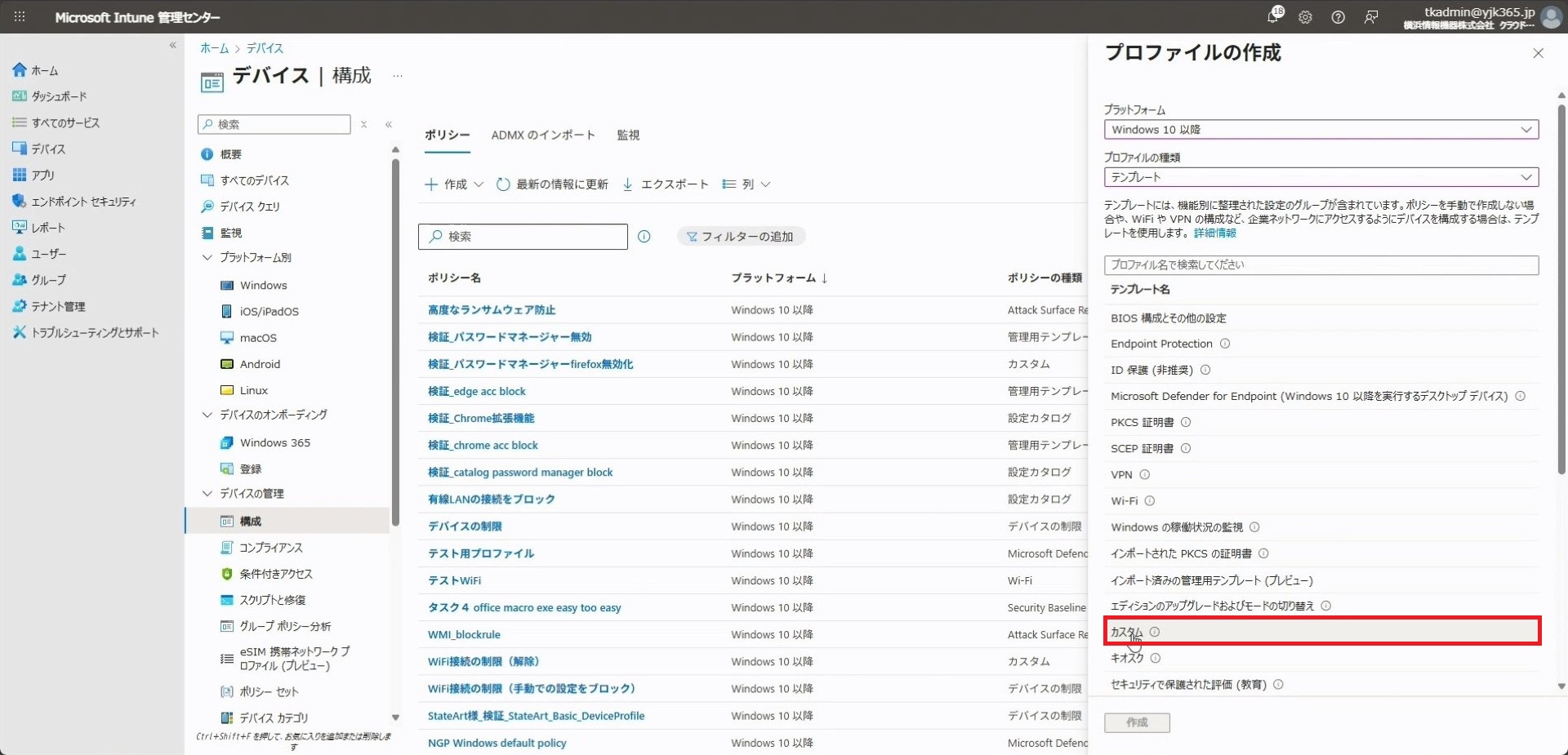Open the feedback icon in header
The image size is (1568, 755).
pos(1371,17)
